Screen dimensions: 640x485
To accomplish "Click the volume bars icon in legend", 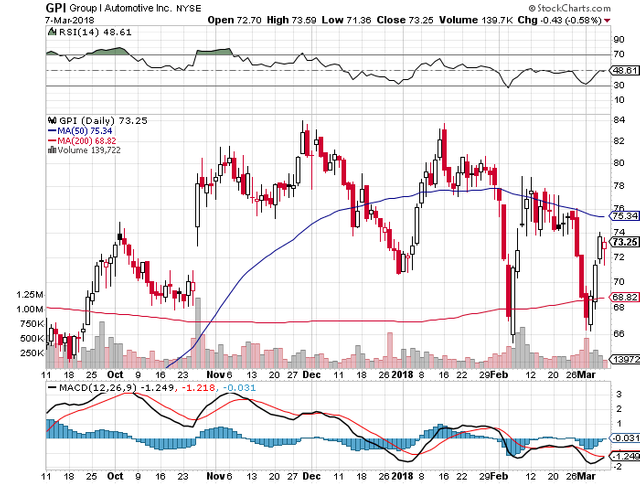I will pyautogui.click(x=52, y=150).
